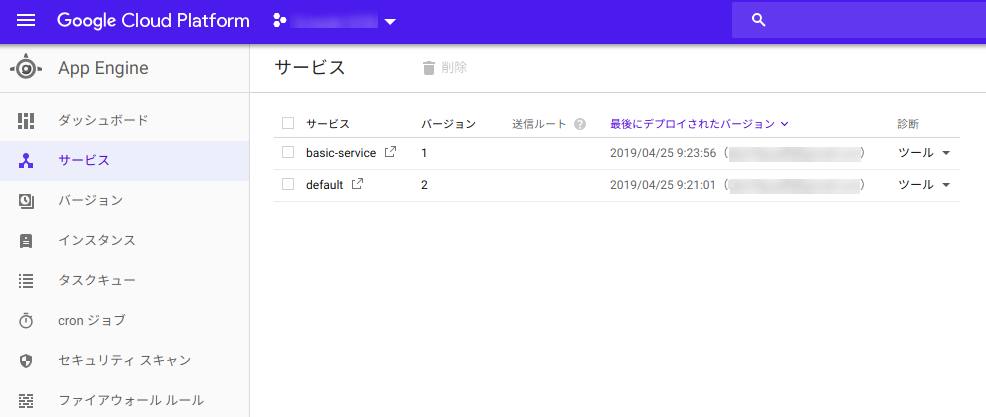Open the hamburger navigation menu

pos(26,21)
